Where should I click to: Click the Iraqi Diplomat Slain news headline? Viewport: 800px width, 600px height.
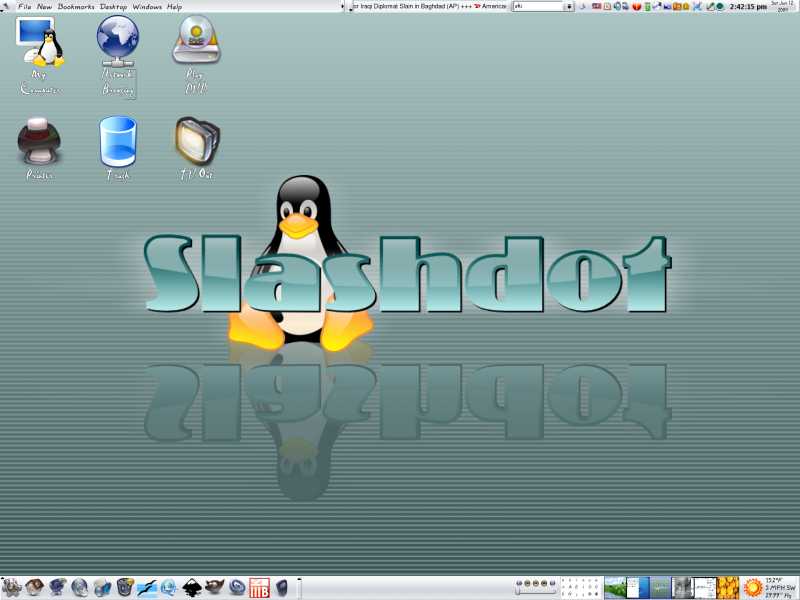[406, 6]
